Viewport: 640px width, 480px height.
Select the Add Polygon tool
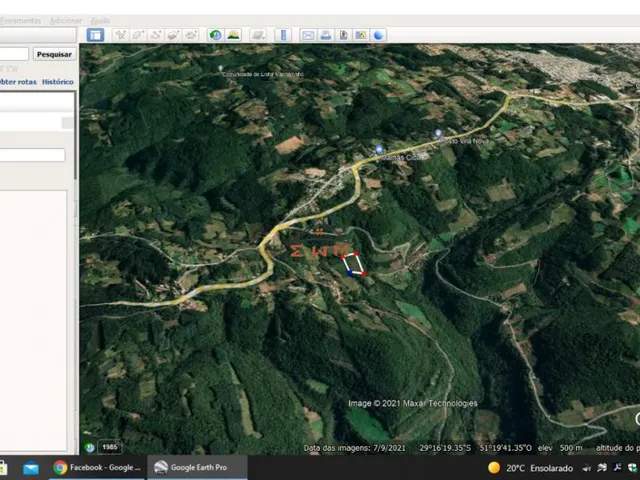tap(138, 35)
